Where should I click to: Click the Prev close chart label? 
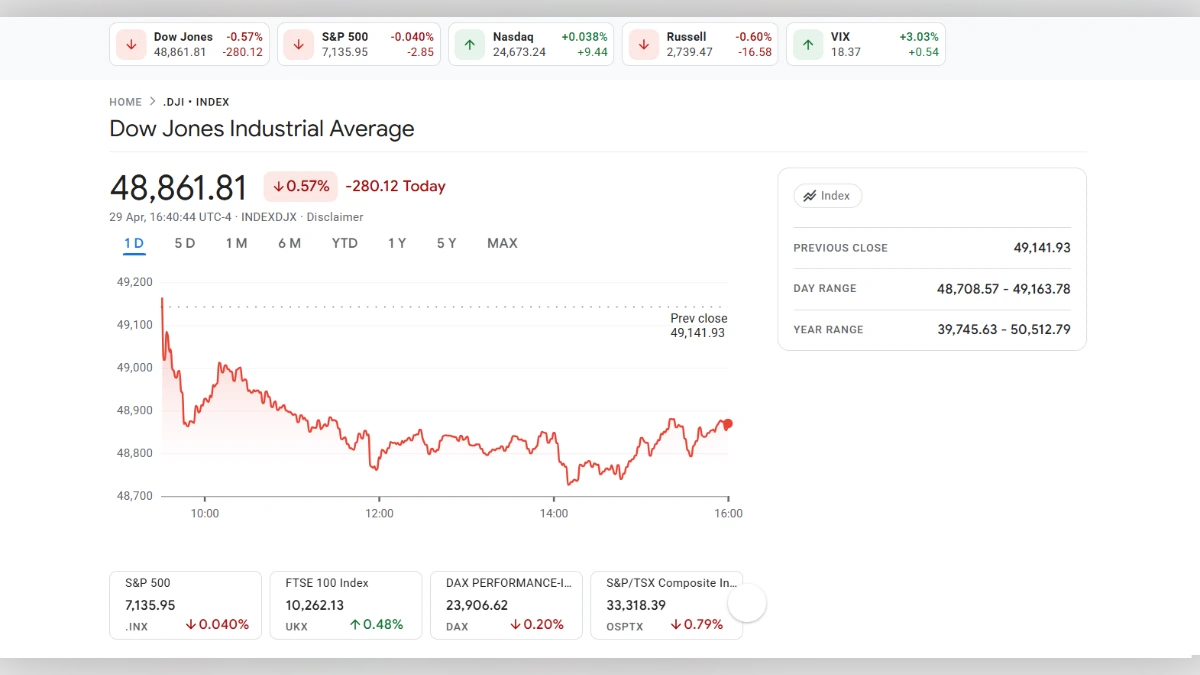[x=698, y=326]
